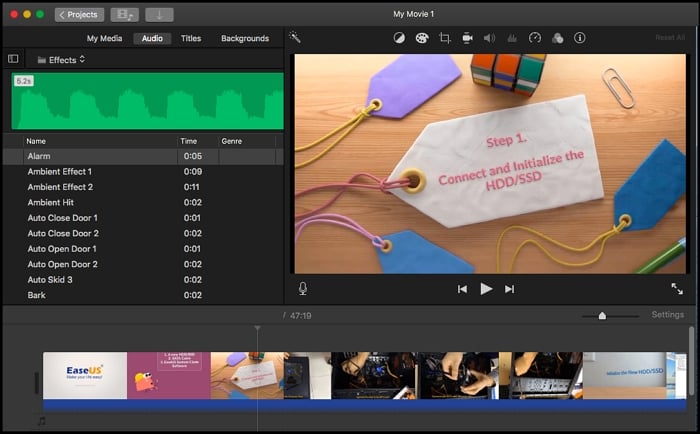The height and width of the screenshot is (434, 700).
Task: Expand the Effects folder dropdown
Action: [x=60, y=60]
